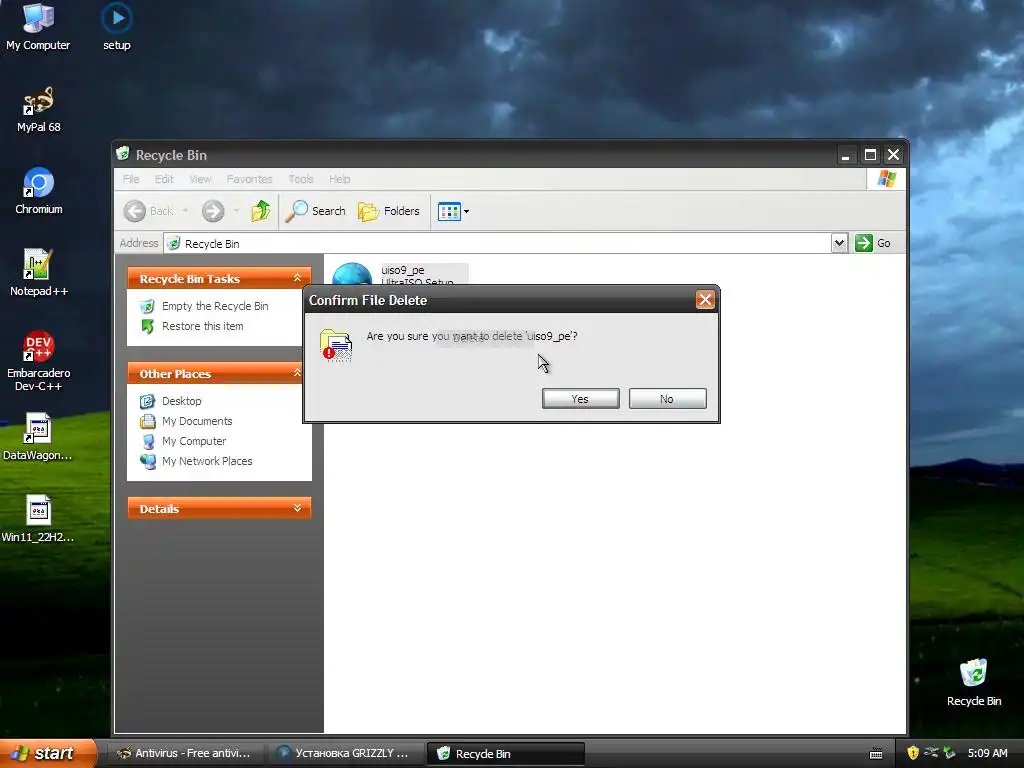Click the Forward navigation arrow

tap(213, 211)
